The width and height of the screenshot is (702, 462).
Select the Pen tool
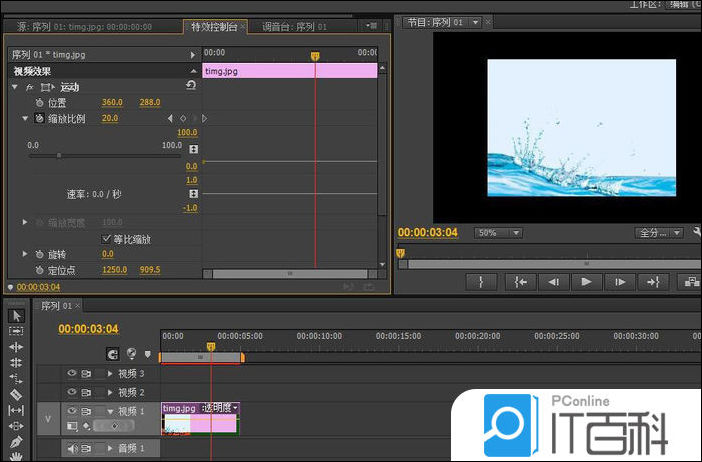[x=16, y=441]
